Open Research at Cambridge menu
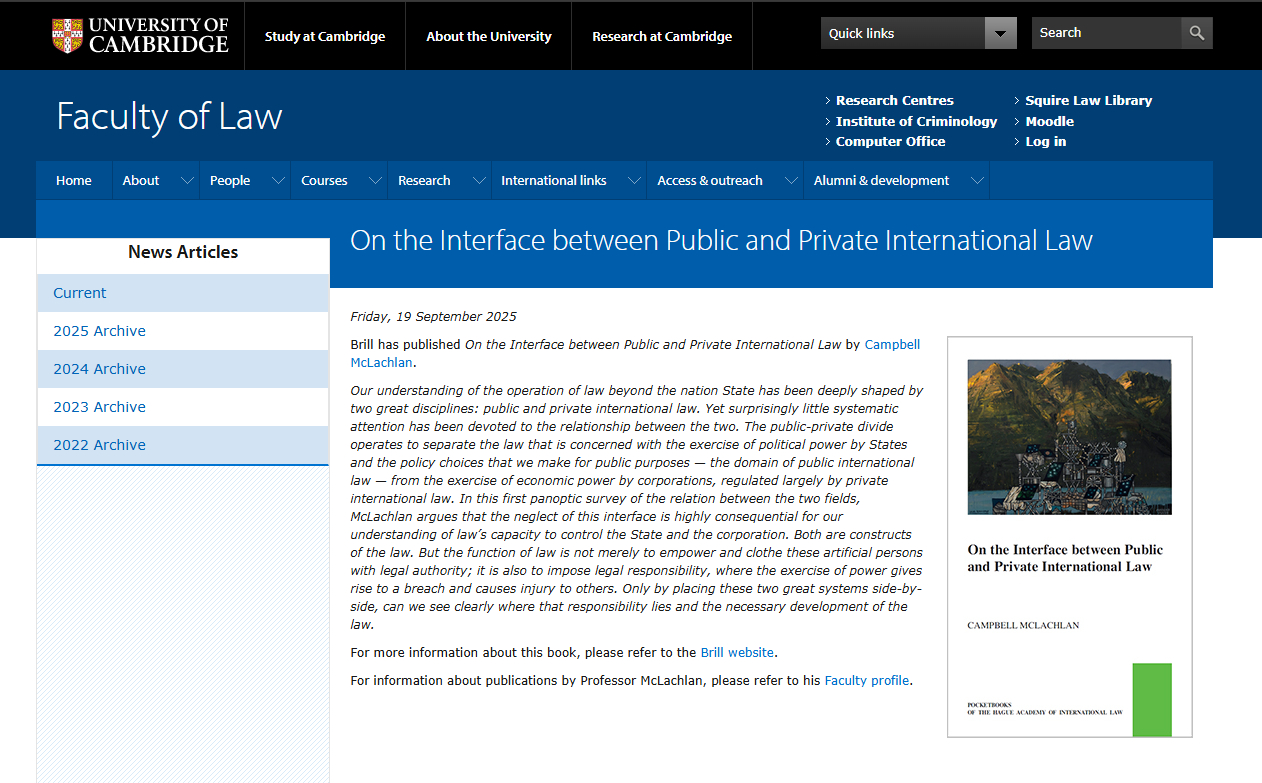 [x=661, y=36]
